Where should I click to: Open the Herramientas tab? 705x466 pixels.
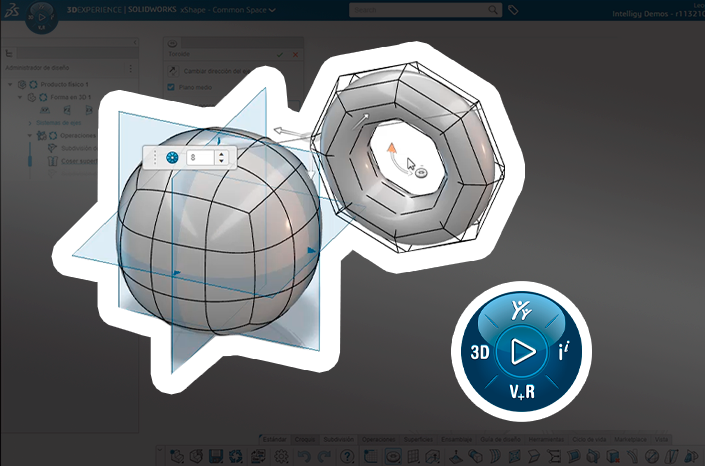tap(546, 439)
